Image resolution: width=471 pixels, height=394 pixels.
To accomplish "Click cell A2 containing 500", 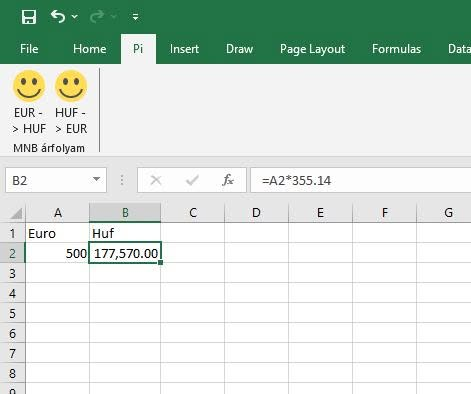I will [x=57, y=253].
